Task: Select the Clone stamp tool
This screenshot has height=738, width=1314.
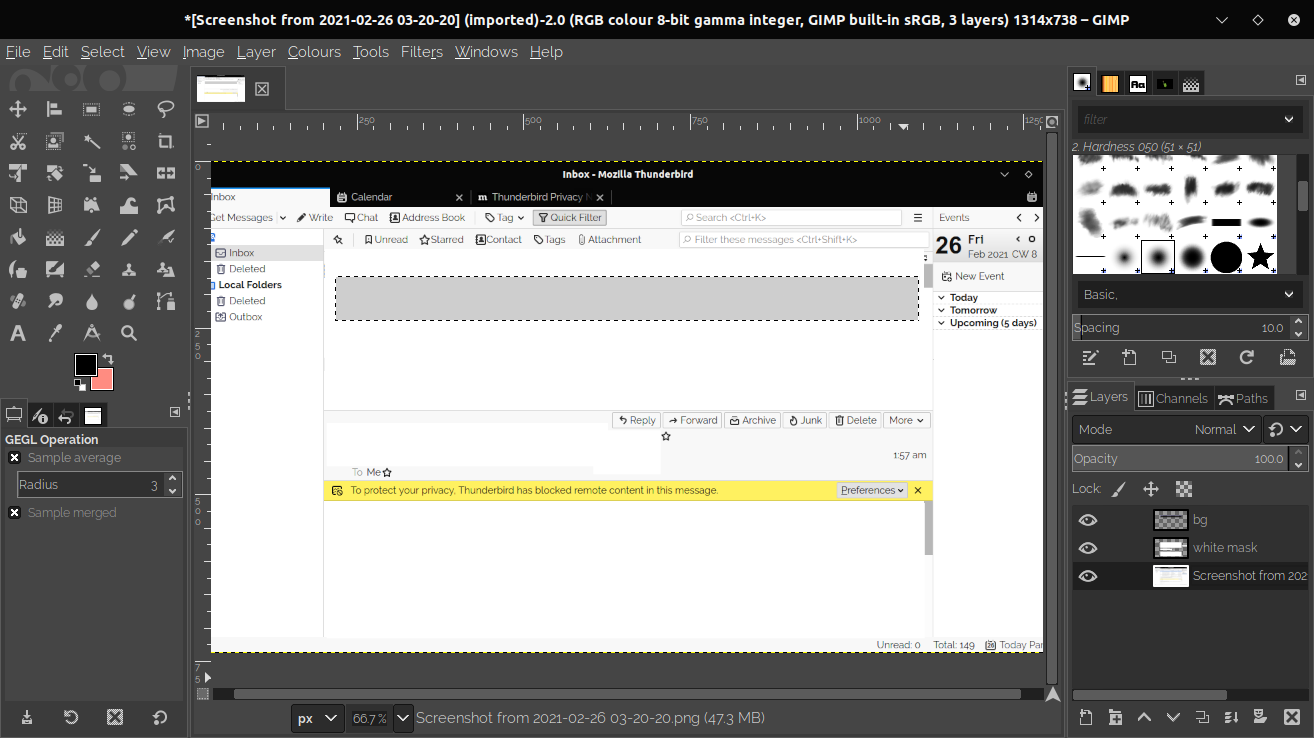Action: point(129,269)
